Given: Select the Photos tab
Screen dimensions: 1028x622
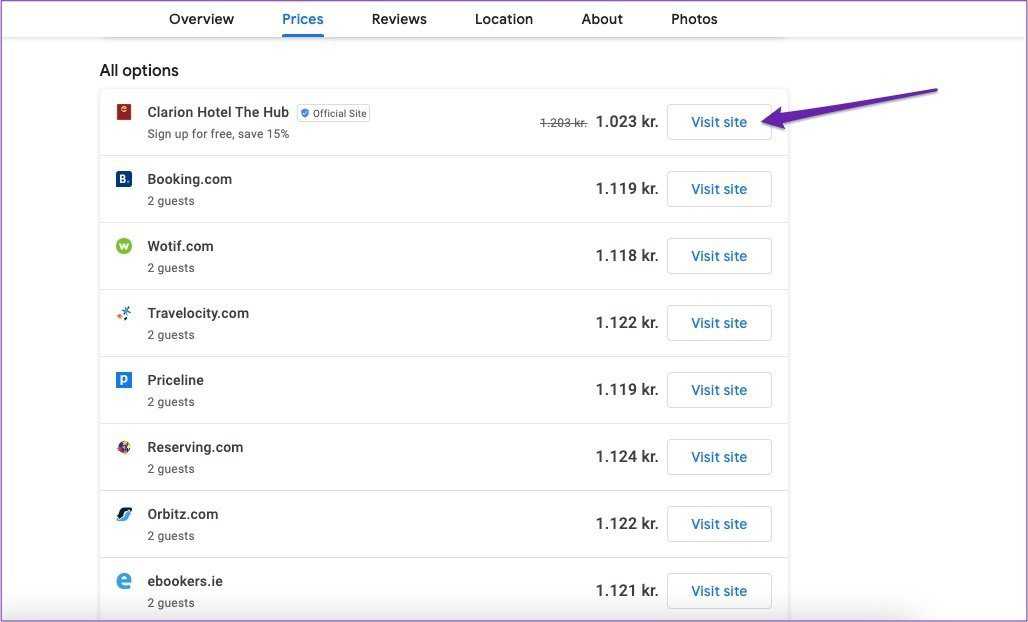Looking at the screenshot, I should pyautogui.click(x=694, y=19).
